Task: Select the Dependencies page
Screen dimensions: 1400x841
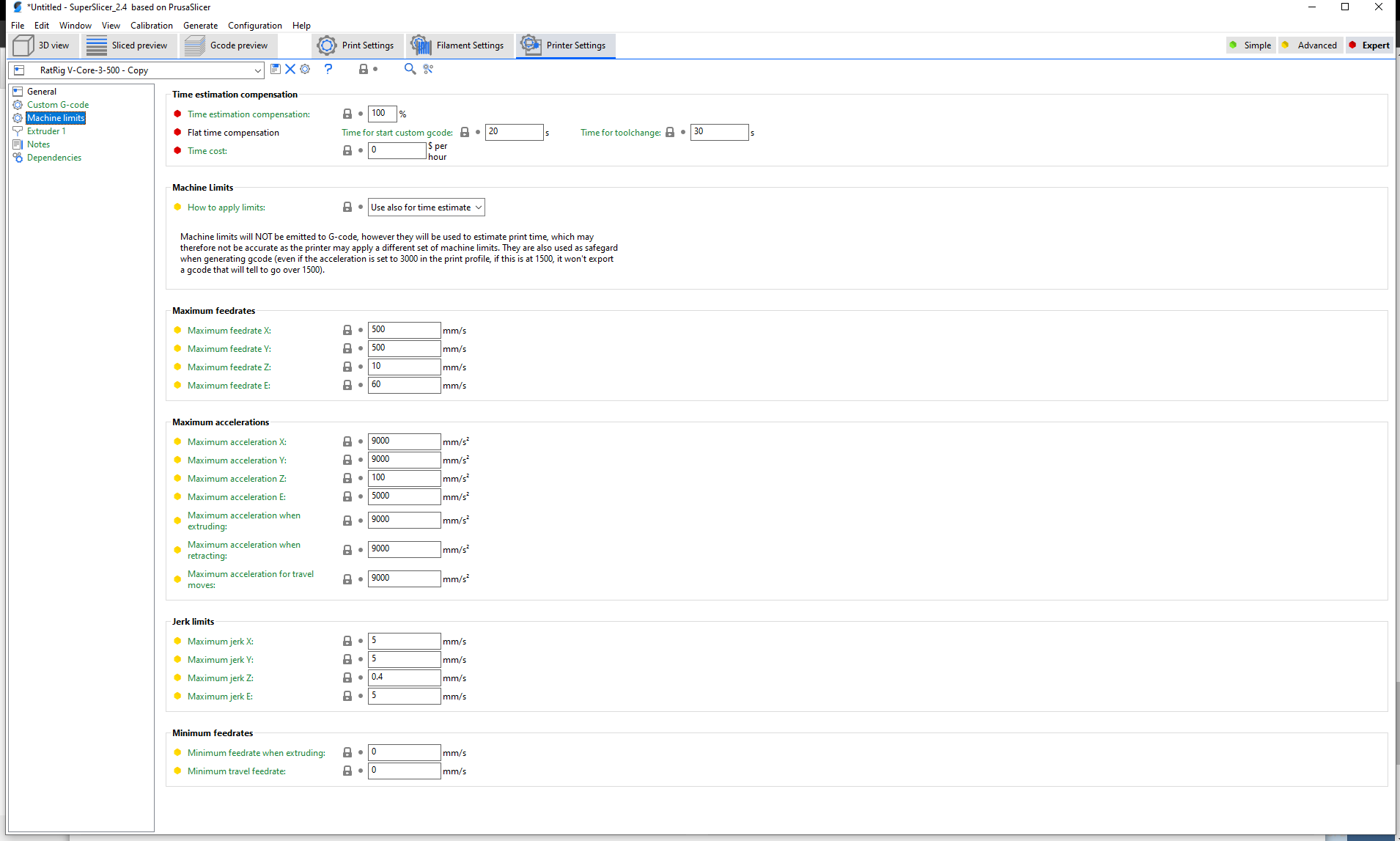Action: click(54, 158)
